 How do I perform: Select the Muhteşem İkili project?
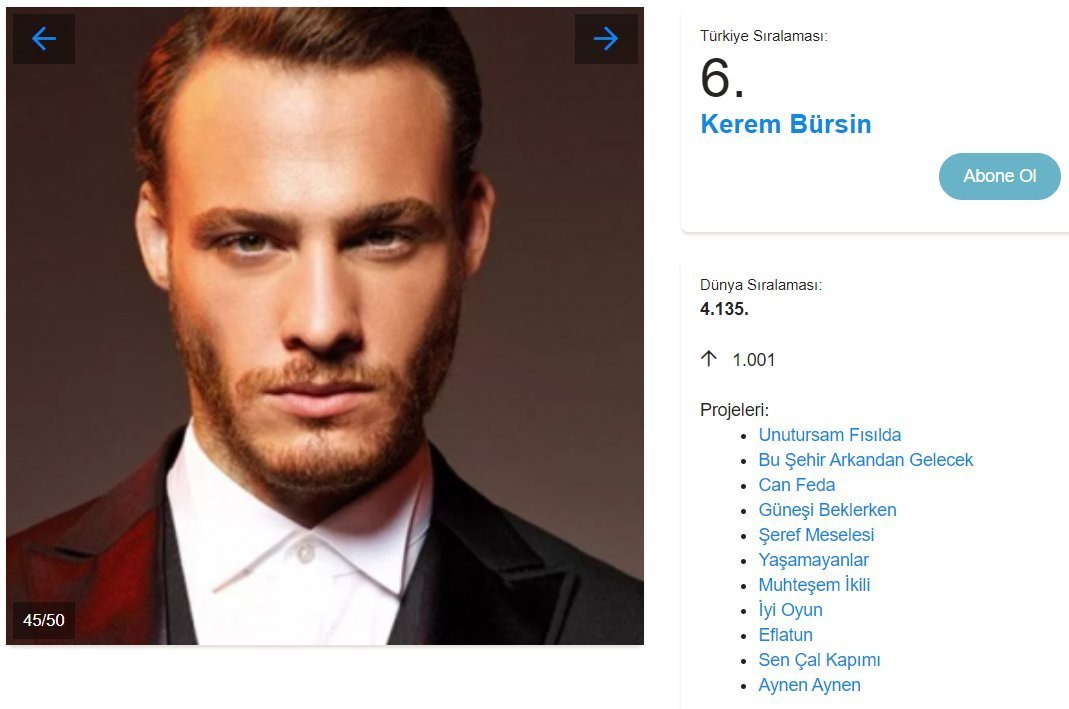814,585
